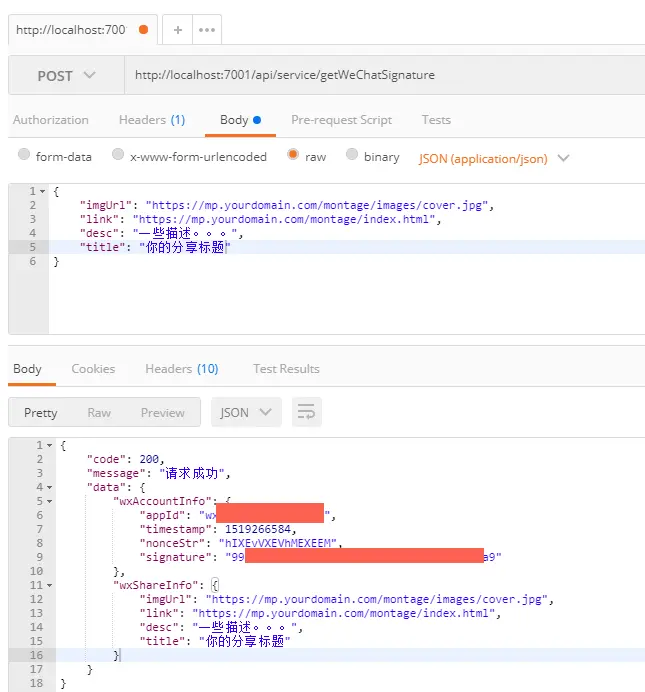The height and width of the screenshot is (692, 645).
Task: Click line number 5 in request gutter
Action: pos(32,247)
